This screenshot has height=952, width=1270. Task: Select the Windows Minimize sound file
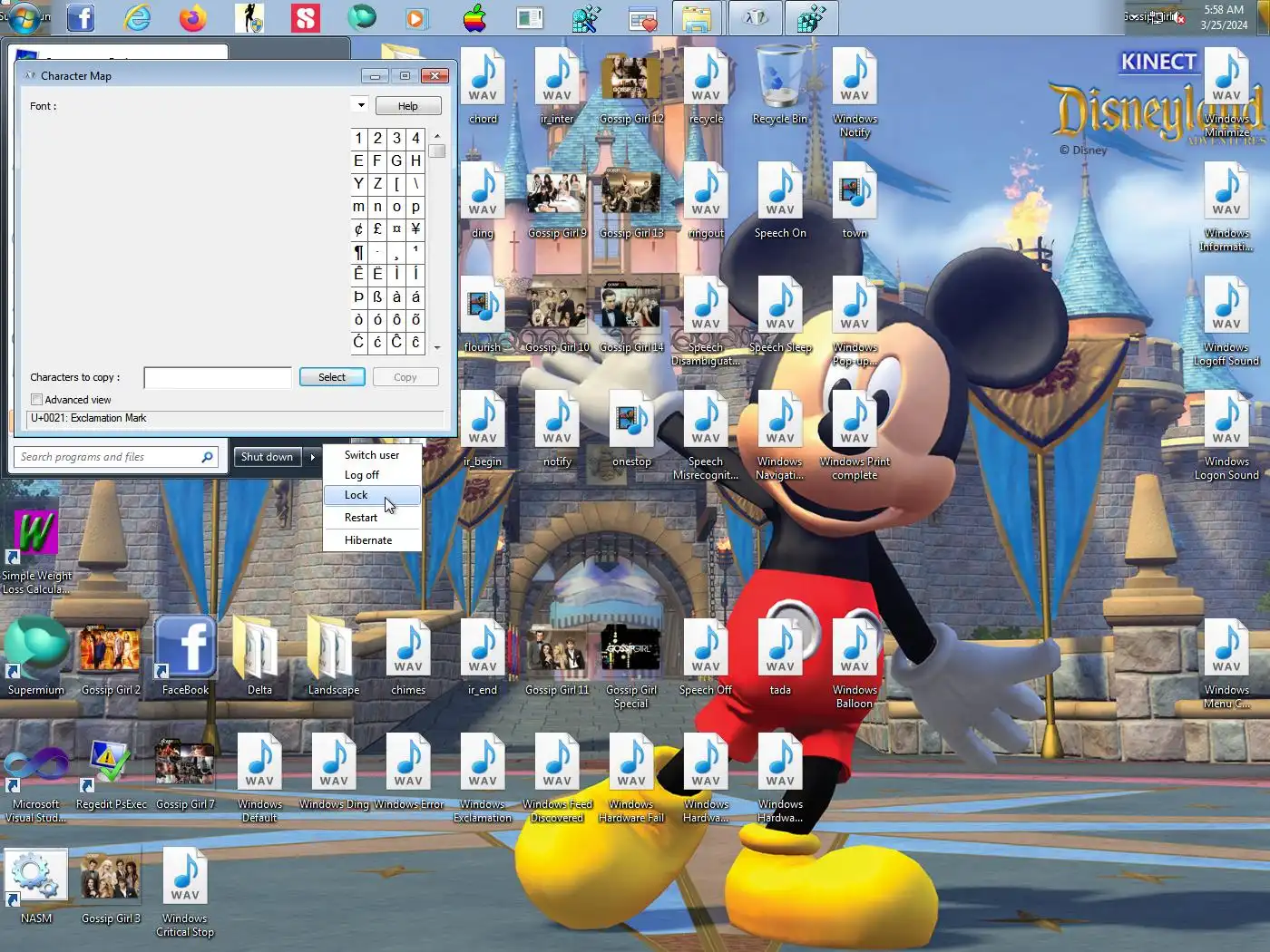(1226, 92)
